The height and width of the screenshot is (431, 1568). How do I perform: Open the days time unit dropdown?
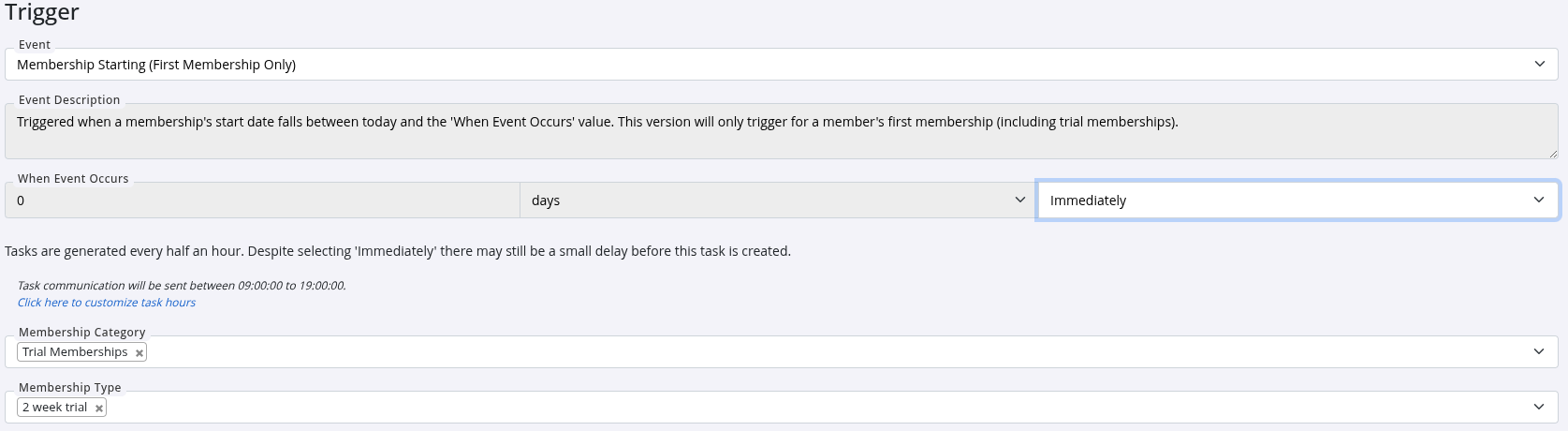pyautogui.click(x=749, y=201)
